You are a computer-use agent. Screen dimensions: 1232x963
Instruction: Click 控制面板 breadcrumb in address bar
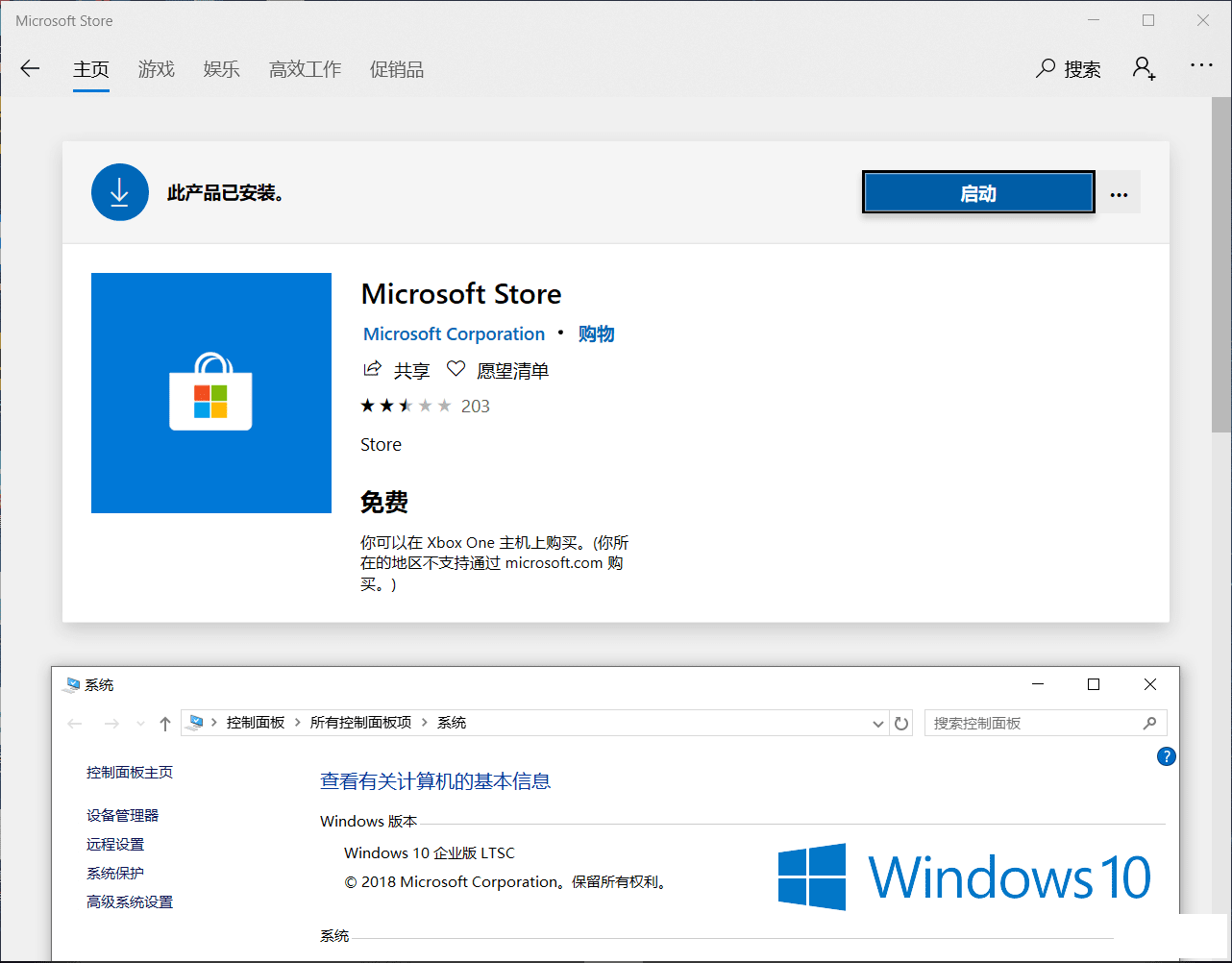tap(256, 723)
